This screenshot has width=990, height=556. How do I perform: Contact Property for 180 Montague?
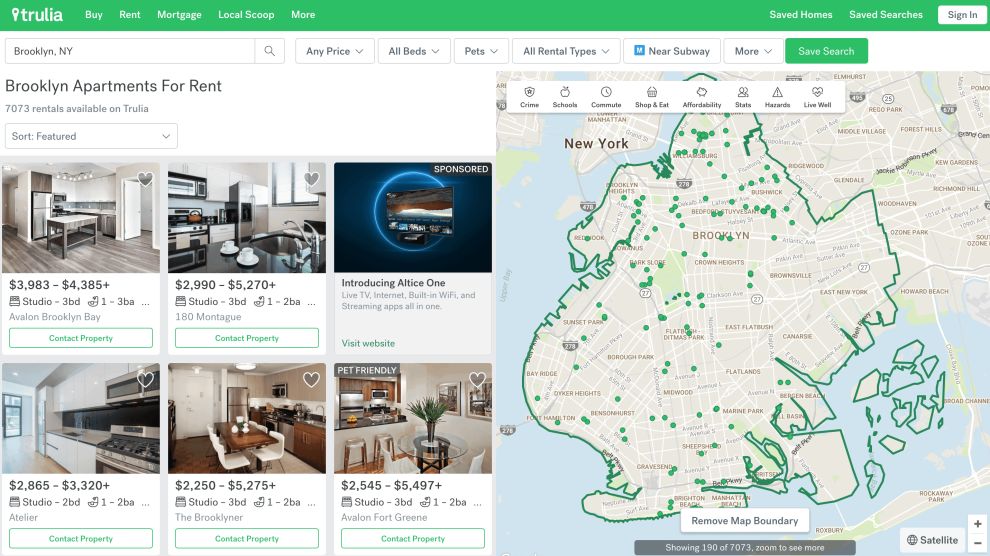[x=247, y=338]
